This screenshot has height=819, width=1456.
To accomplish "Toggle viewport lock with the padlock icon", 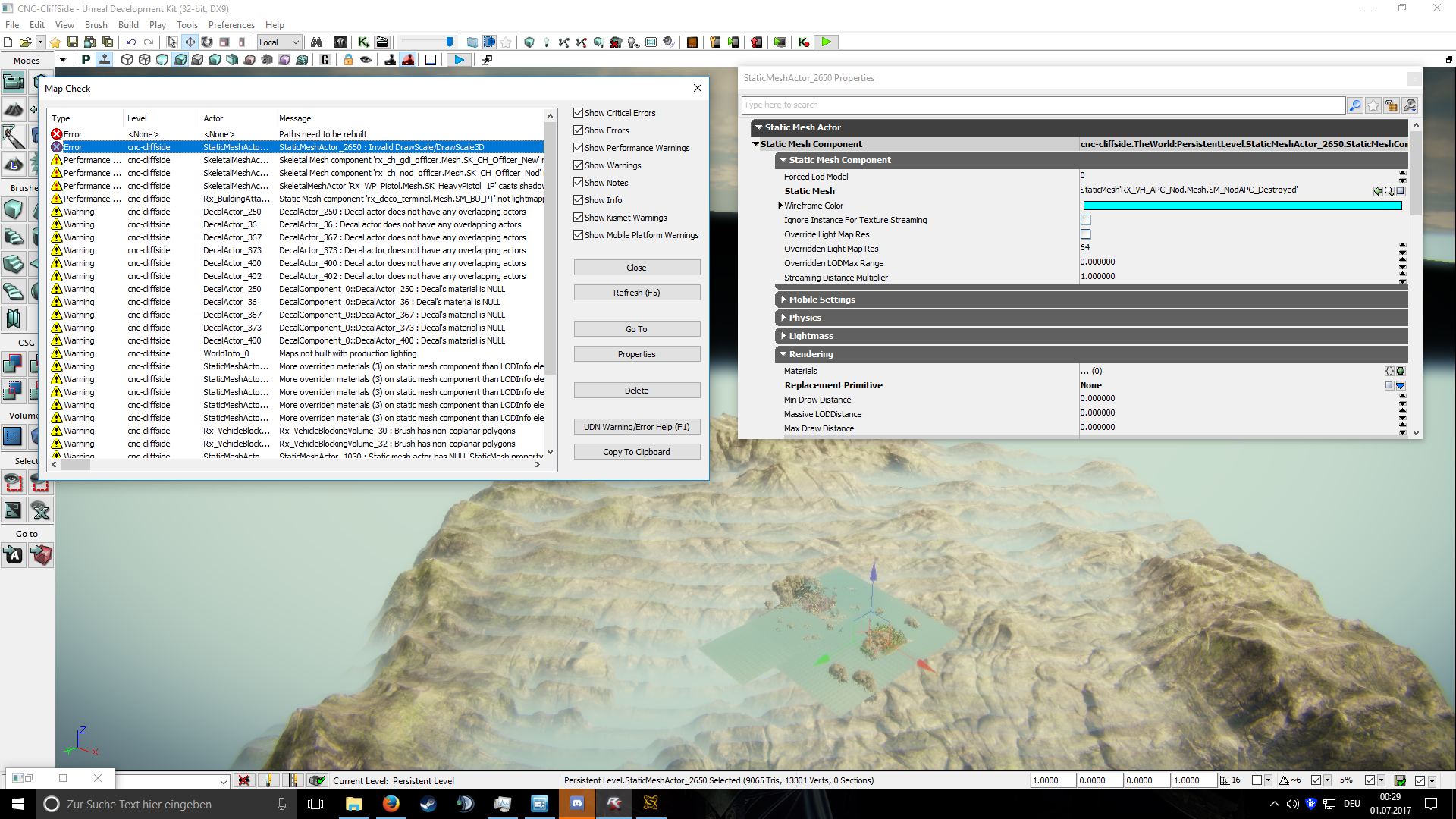I will tap(349, 60).
